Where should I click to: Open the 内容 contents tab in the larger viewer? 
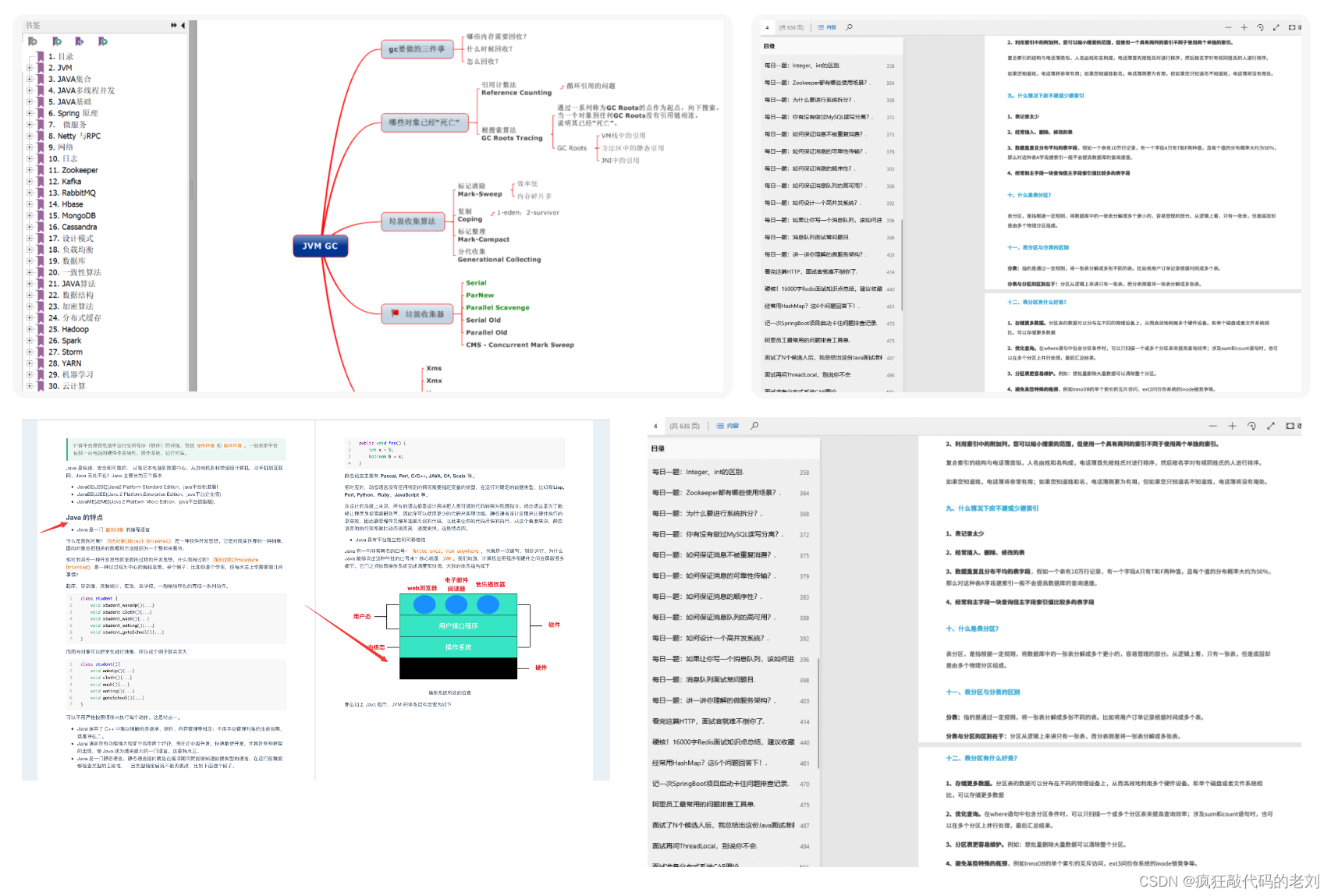[728, 426]
